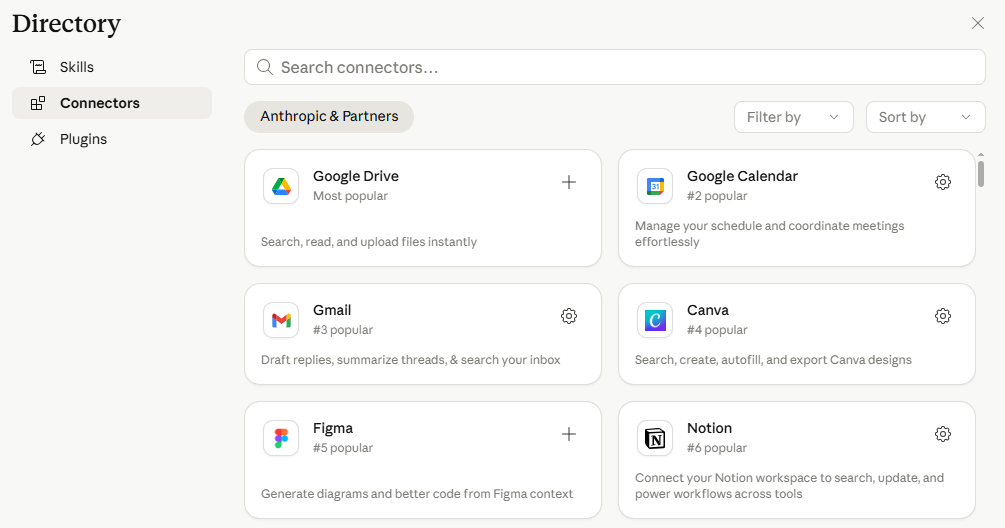Click 'Search, read, and upload files instantly'
Viewport: 1005px width, 528px height.
(x=369, y=242)
